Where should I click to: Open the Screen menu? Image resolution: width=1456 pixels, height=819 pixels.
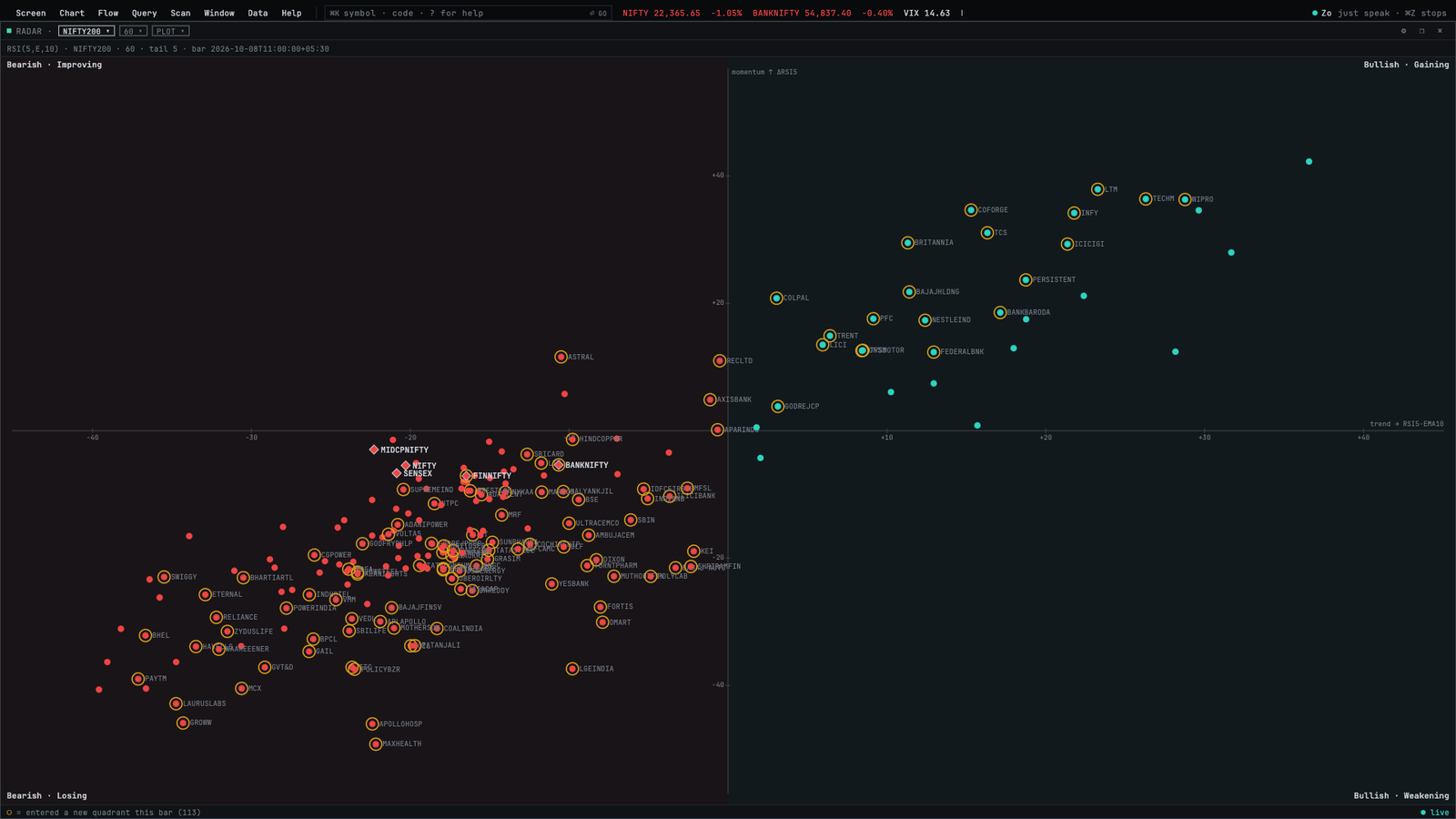31,13
